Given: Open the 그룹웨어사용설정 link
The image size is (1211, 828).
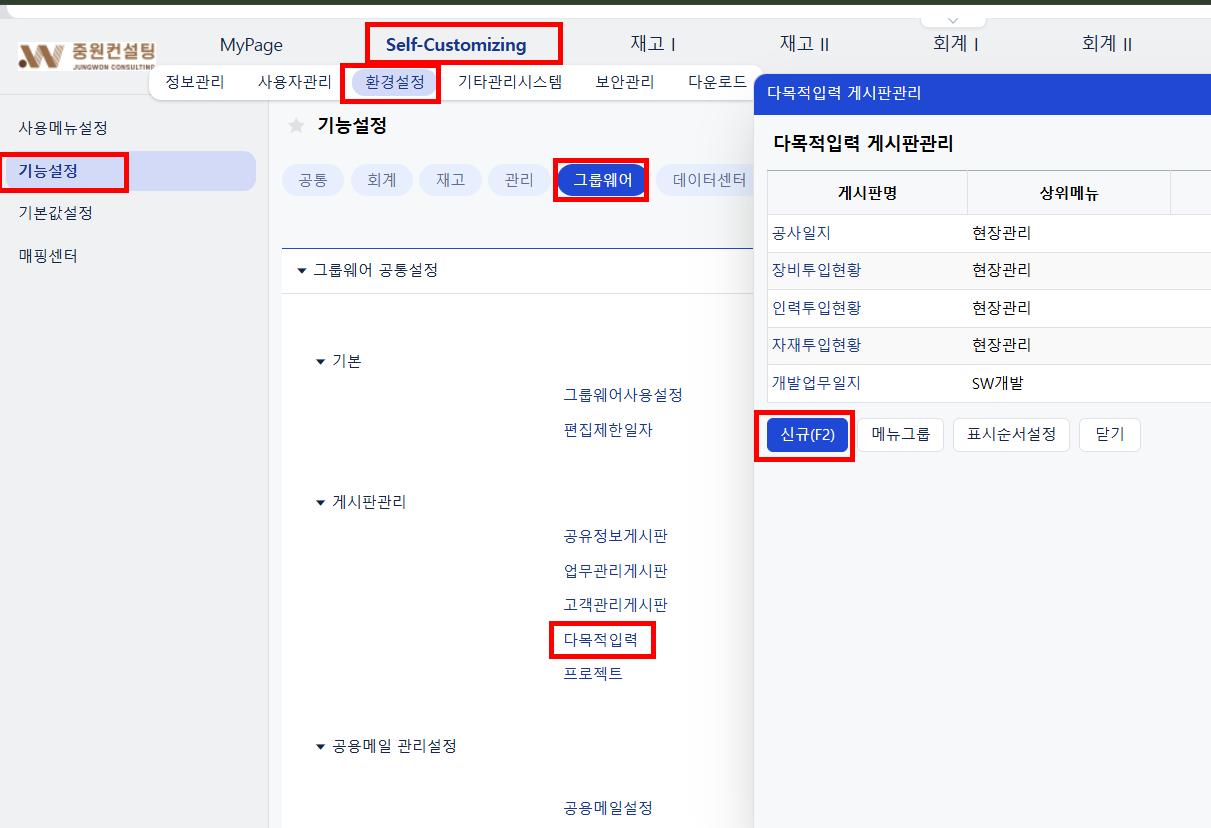Looking at the screenshot, I should click(x=623, y=395).
